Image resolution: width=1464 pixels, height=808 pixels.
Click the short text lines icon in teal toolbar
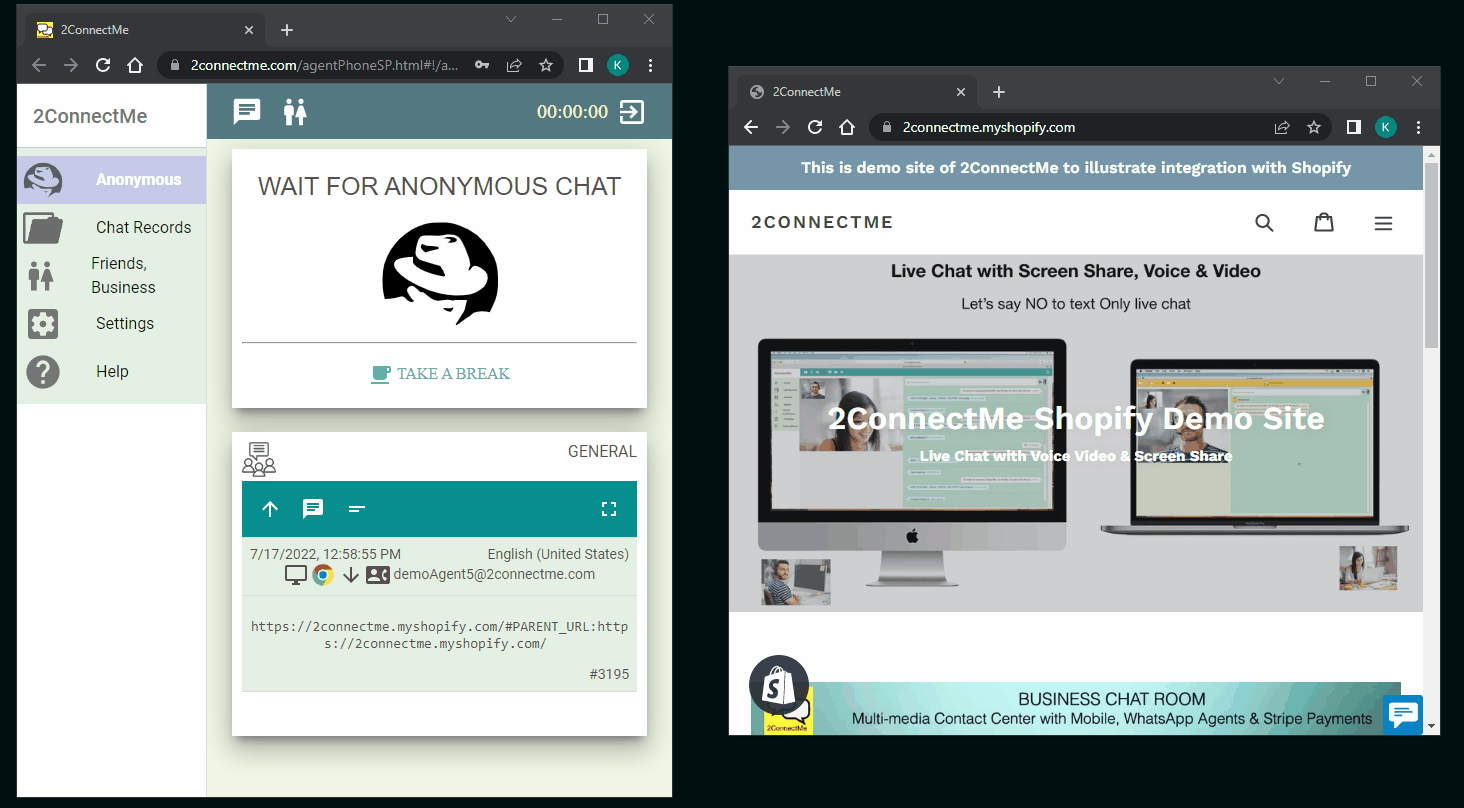(x=356, y=509)
